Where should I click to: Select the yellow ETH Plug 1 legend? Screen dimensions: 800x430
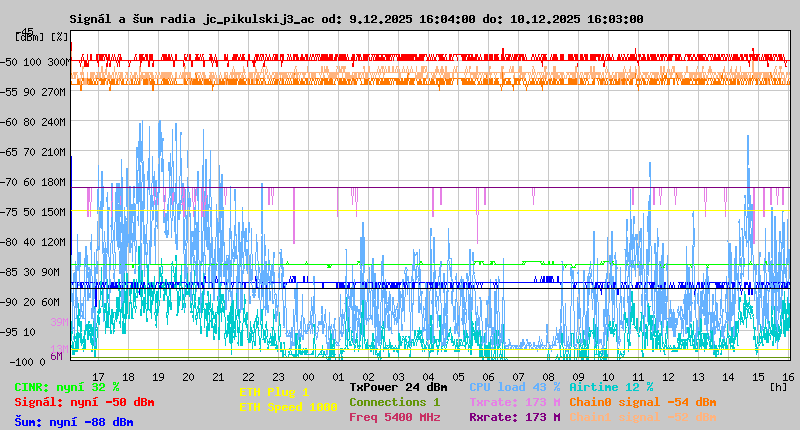pos(274,392)
